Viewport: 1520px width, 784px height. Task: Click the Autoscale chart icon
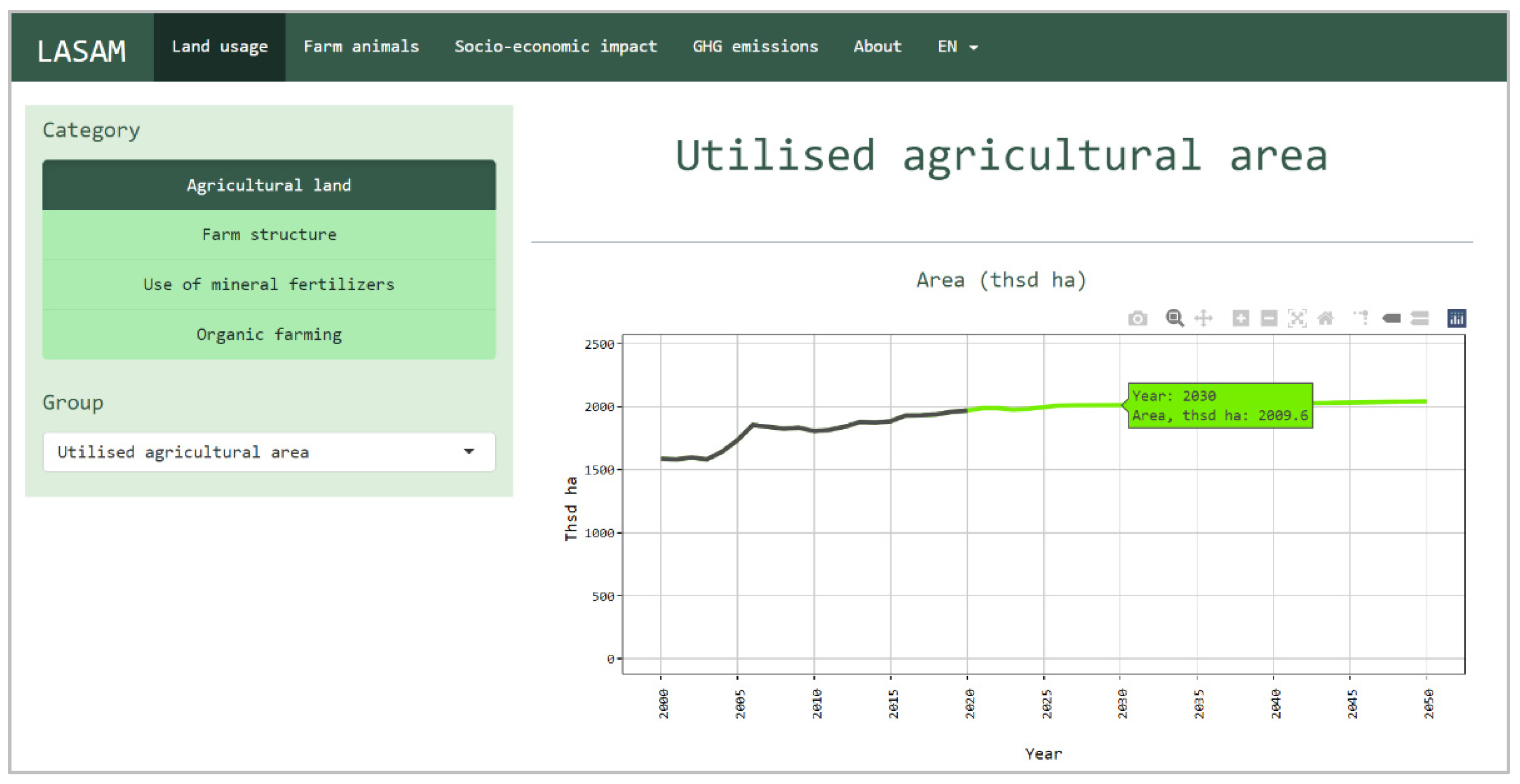[1297, 318]
